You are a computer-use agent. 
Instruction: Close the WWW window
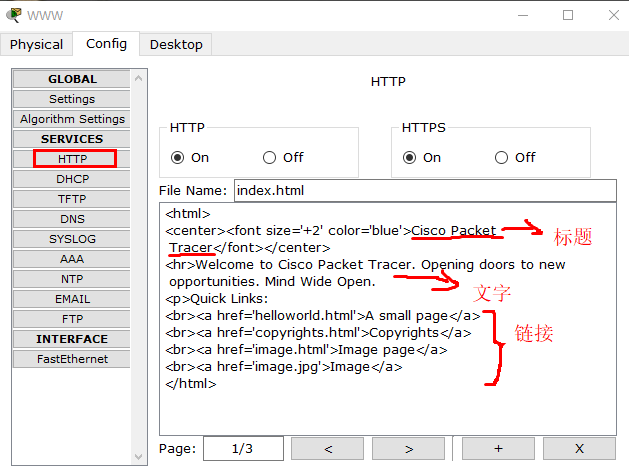point(613,16)
